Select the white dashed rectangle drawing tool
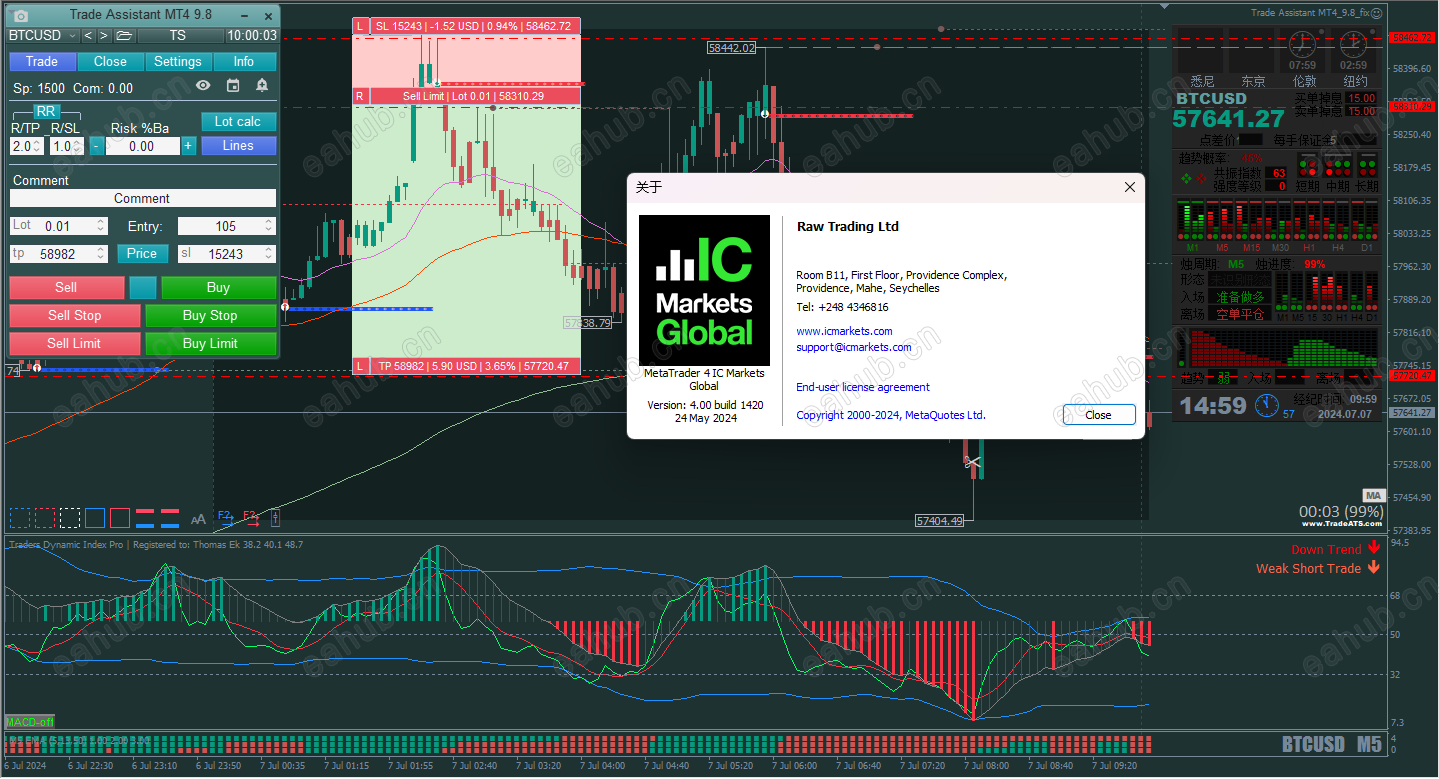Viewport: 1439px width, 779px height. click(x=70, y=518)
